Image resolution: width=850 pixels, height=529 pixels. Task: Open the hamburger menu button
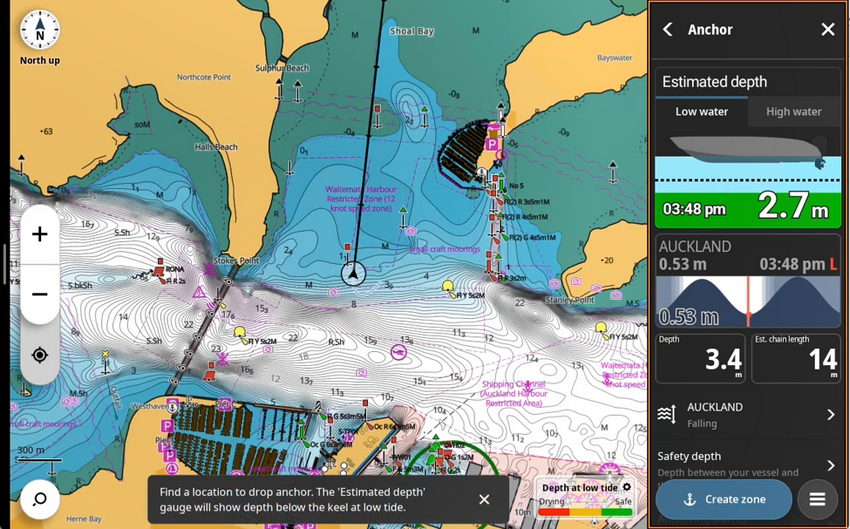coord(817,499)
